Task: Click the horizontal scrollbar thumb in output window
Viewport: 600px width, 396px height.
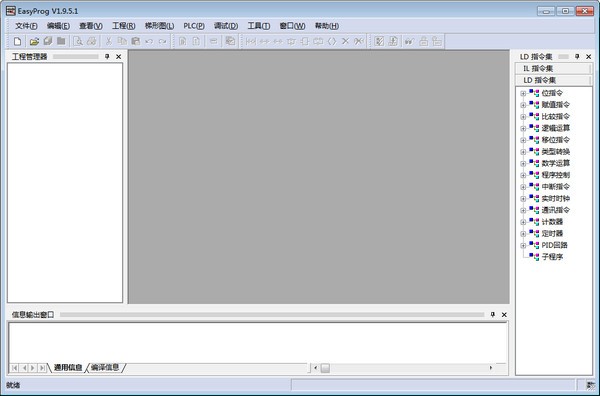Action: tap(325, 368)
